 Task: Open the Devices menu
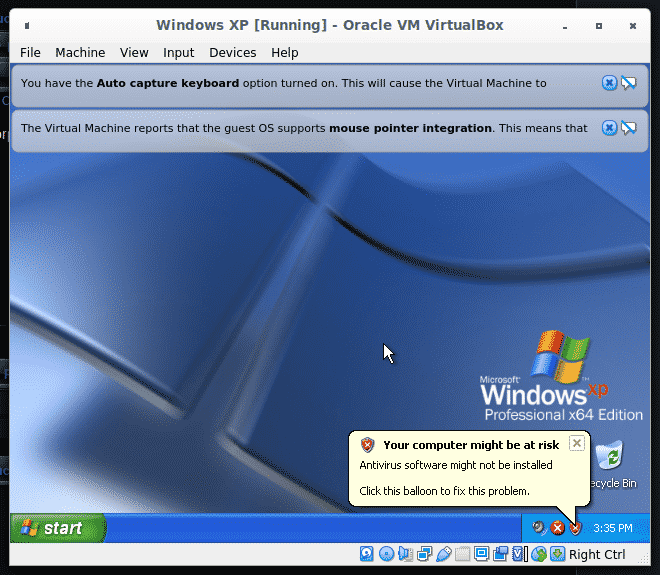click(232, 53)
